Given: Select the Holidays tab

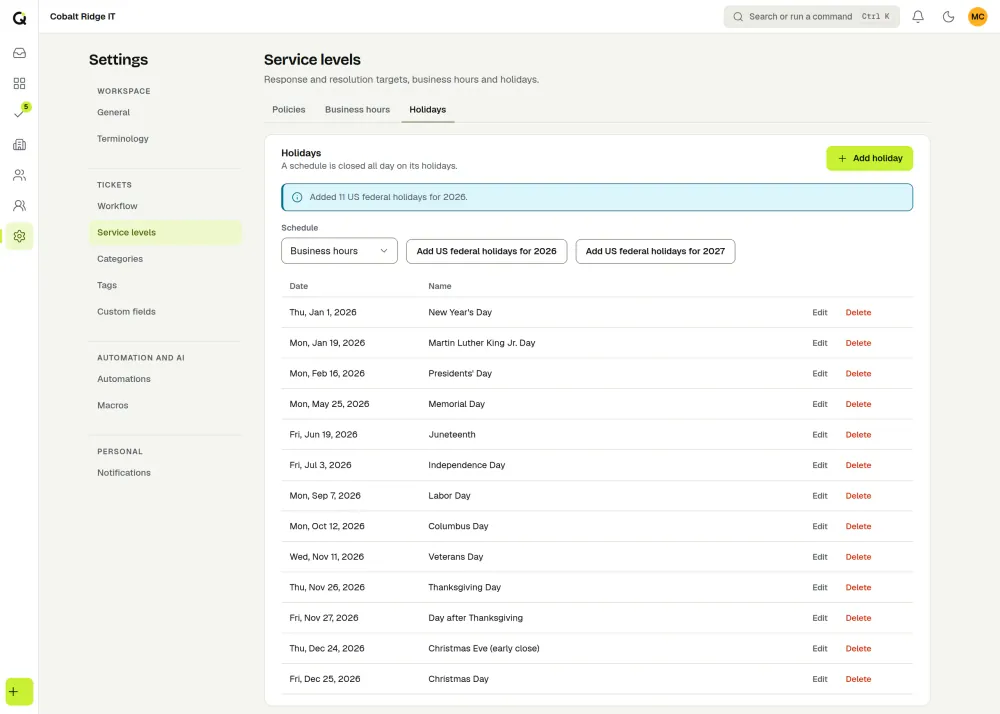Looking at the screenshot, I should pos(427,110).
